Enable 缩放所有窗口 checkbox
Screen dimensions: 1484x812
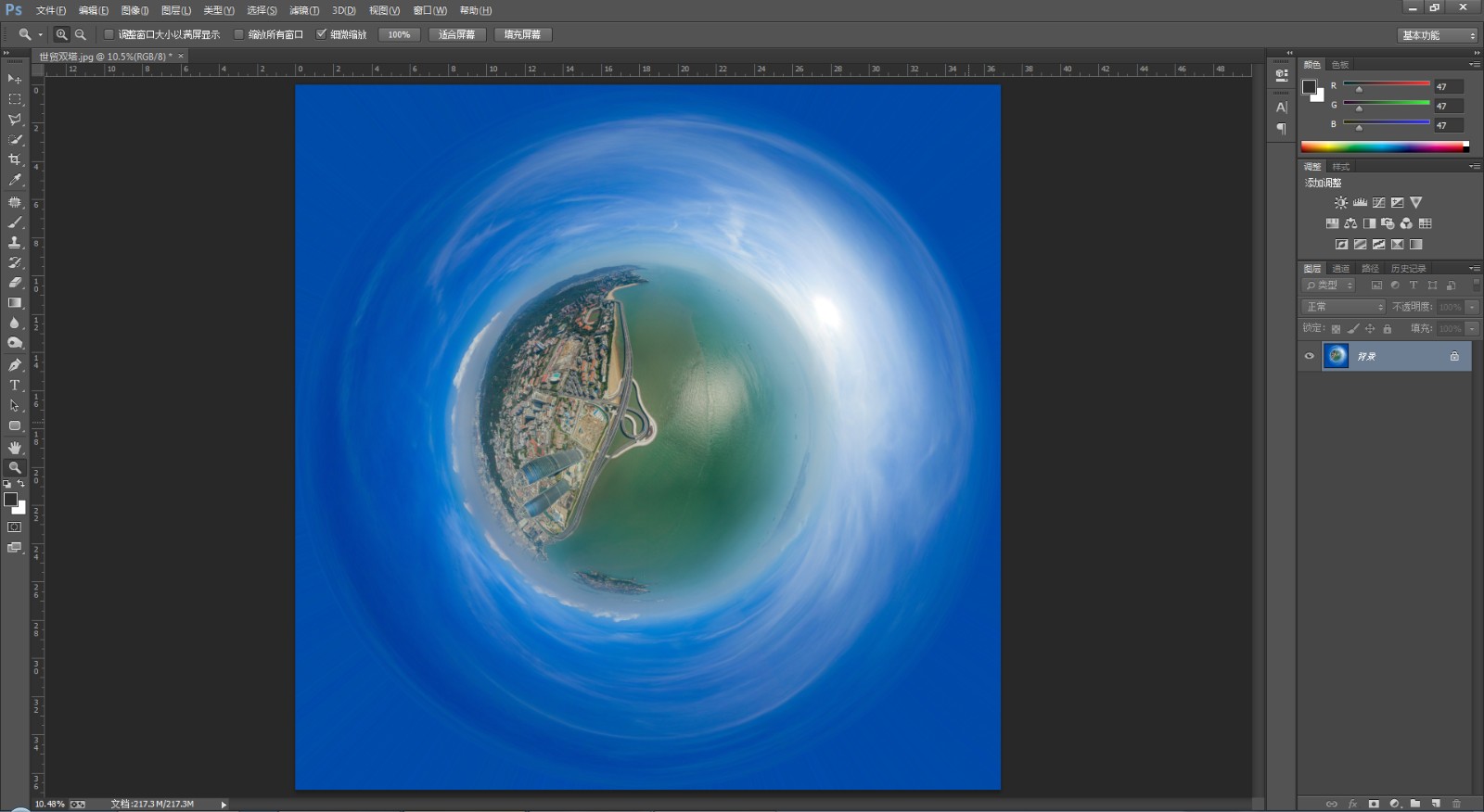tap(238, 34)
